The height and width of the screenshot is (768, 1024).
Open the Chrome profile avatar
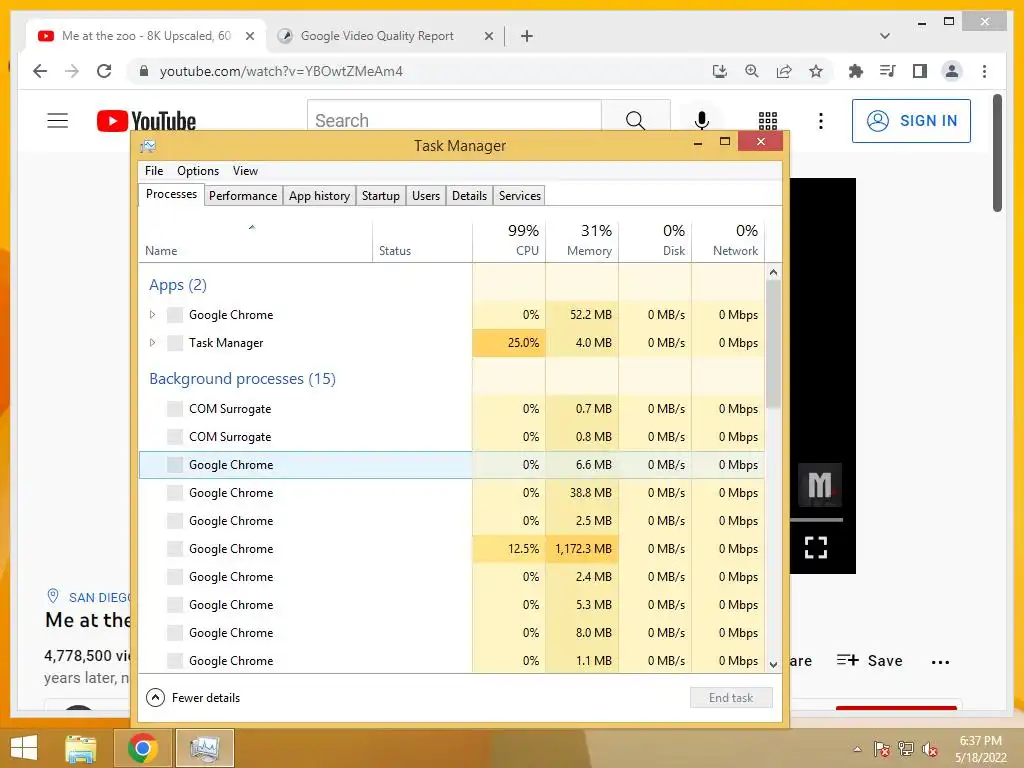[952, 71]
